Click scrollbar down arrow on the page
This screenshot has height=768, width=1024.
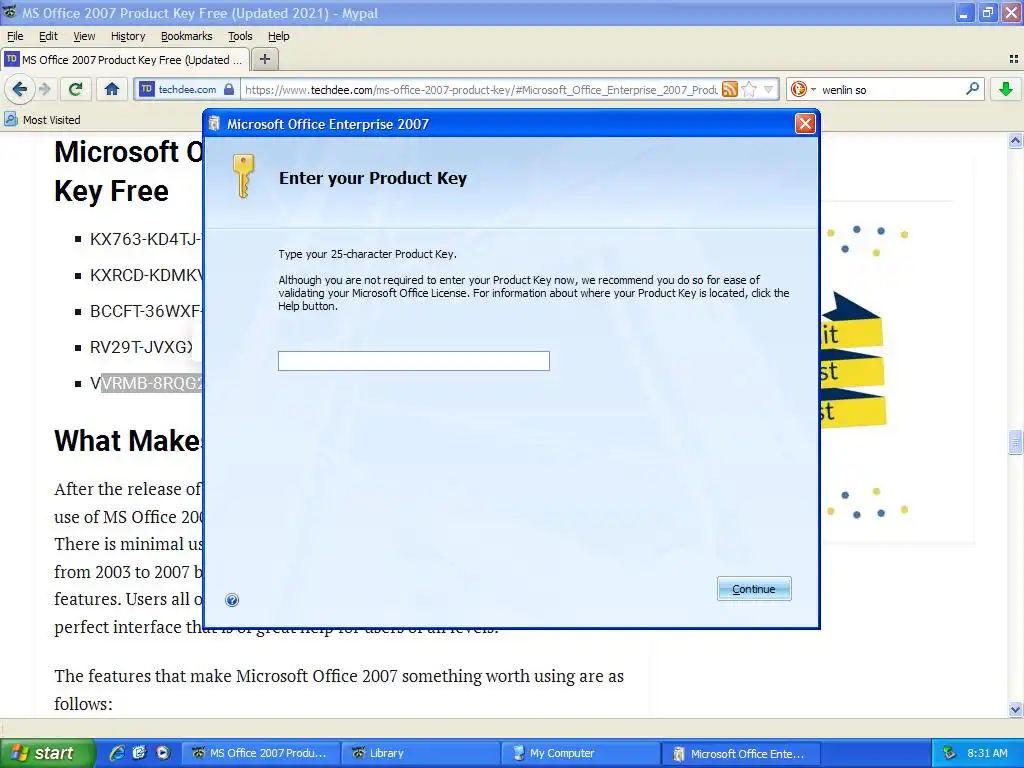(1015, 709)
